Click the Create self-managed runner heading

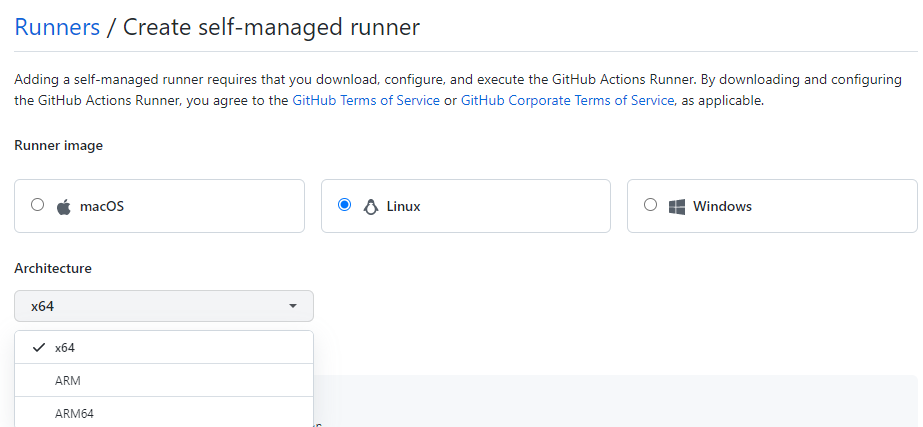point(271,27)
